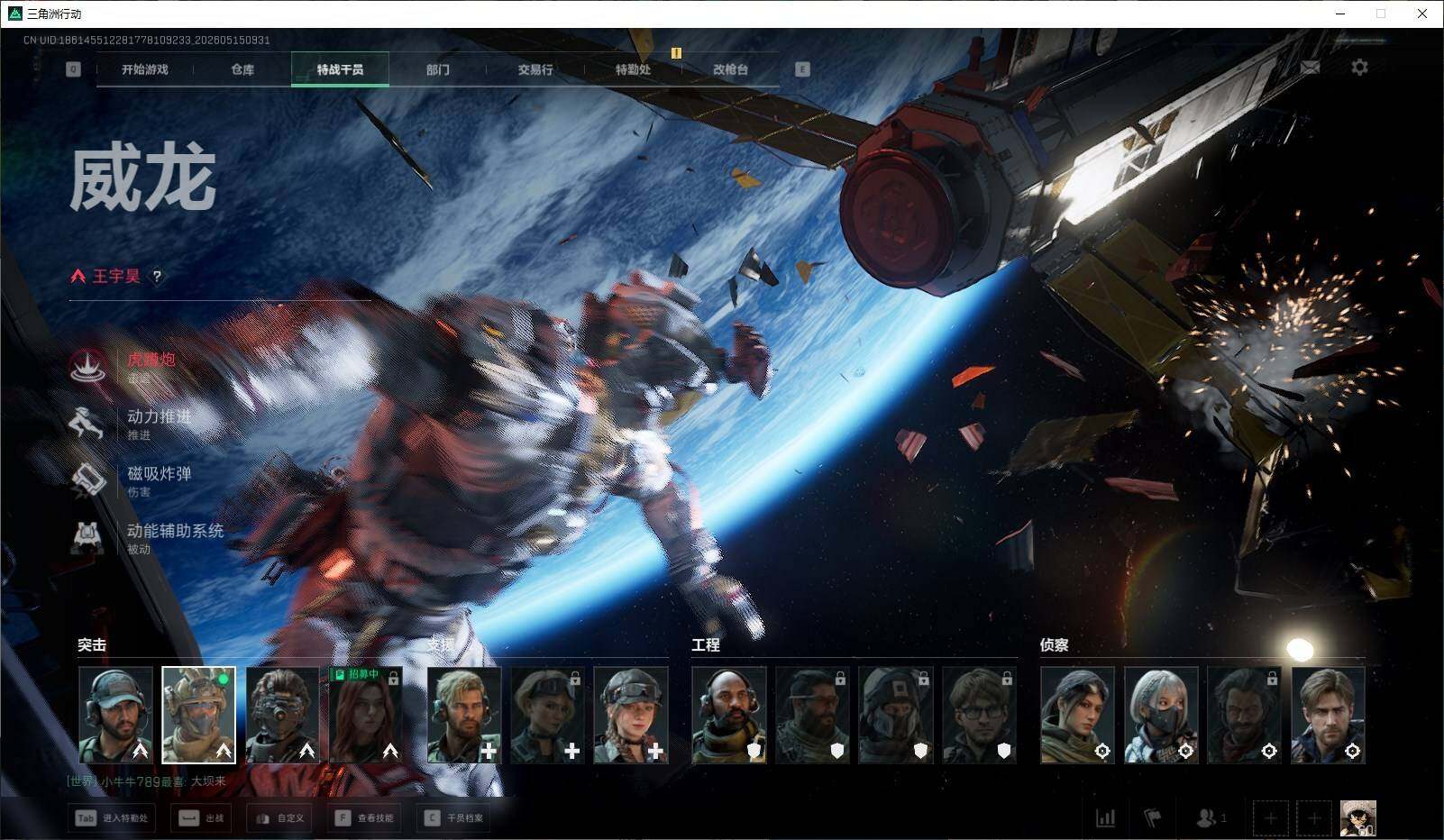Click the 磁吸炸弹 skill name
Image resolution: width=1444 pixels, height=840 pixels.
160,473
